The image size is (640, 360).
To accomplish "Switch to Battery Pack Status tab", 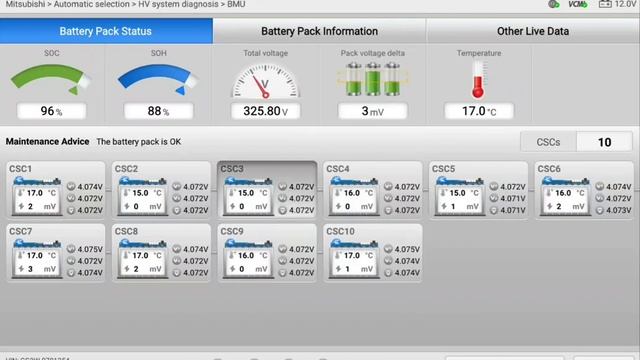I will click(x=106, y=31).
